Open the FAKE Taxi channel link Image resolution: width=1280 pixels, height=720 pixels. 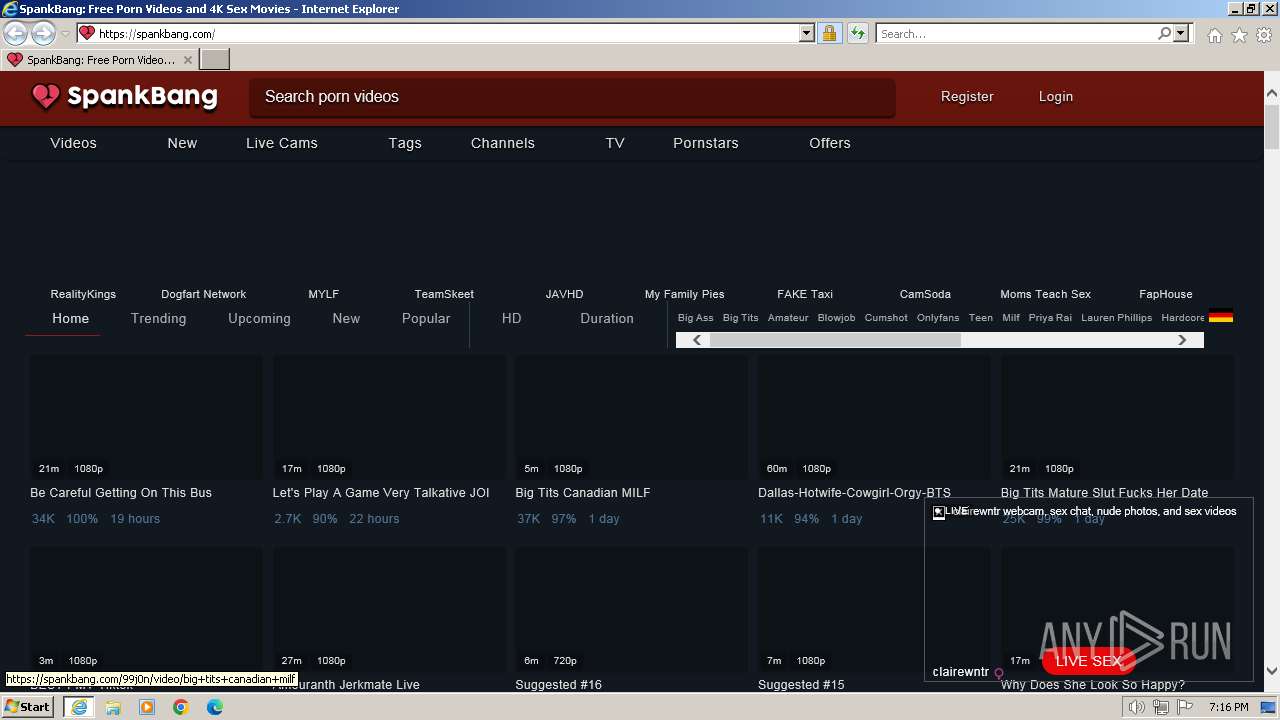pyautogui.click(x=805, y=294)
